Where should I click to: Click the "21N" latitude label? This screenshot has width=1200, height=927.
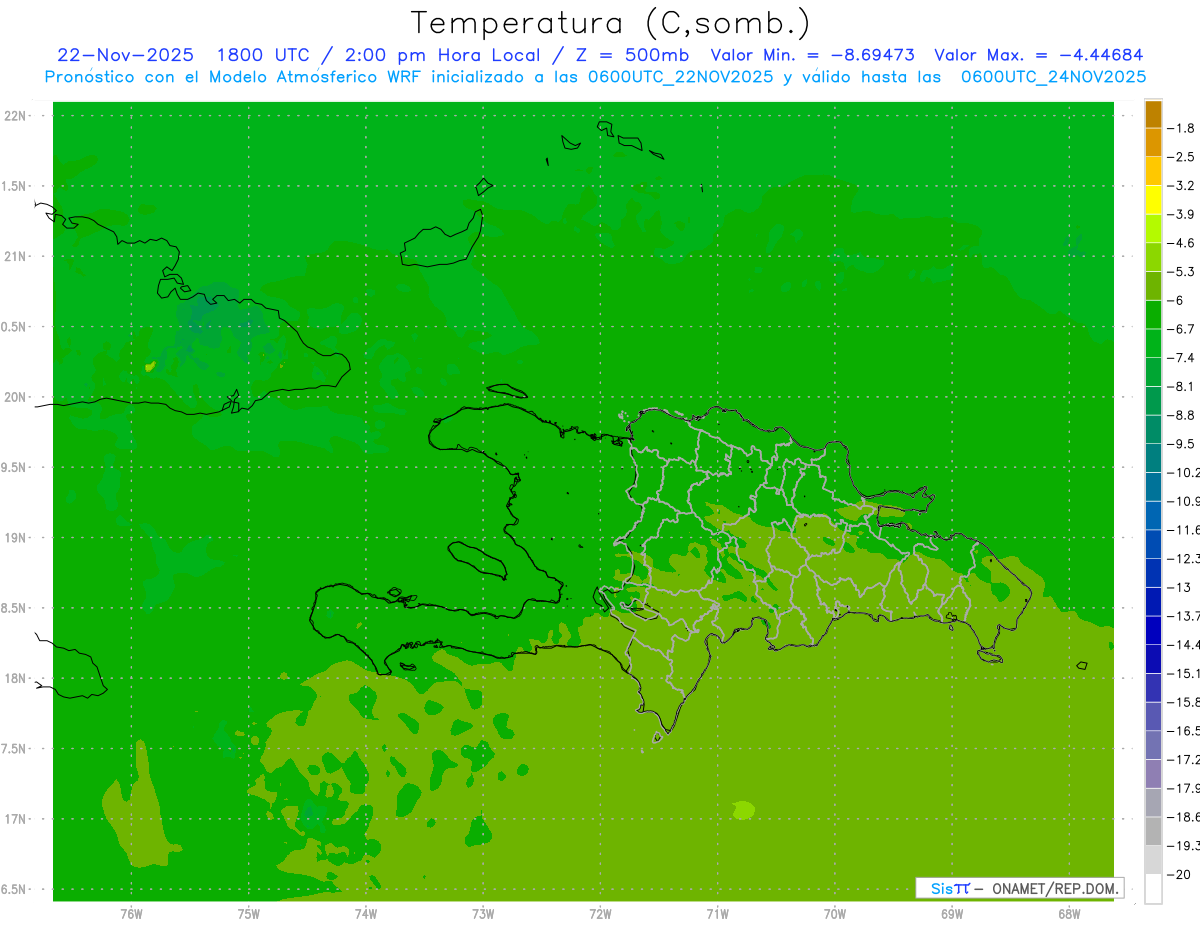click(16, 257)
